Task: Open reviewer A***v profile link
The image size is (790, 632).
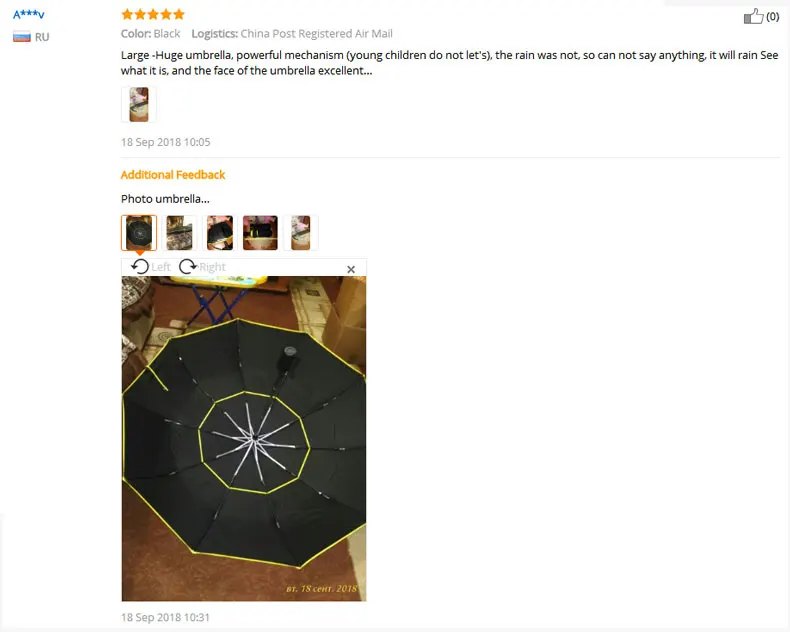Action: click(29, 14)
